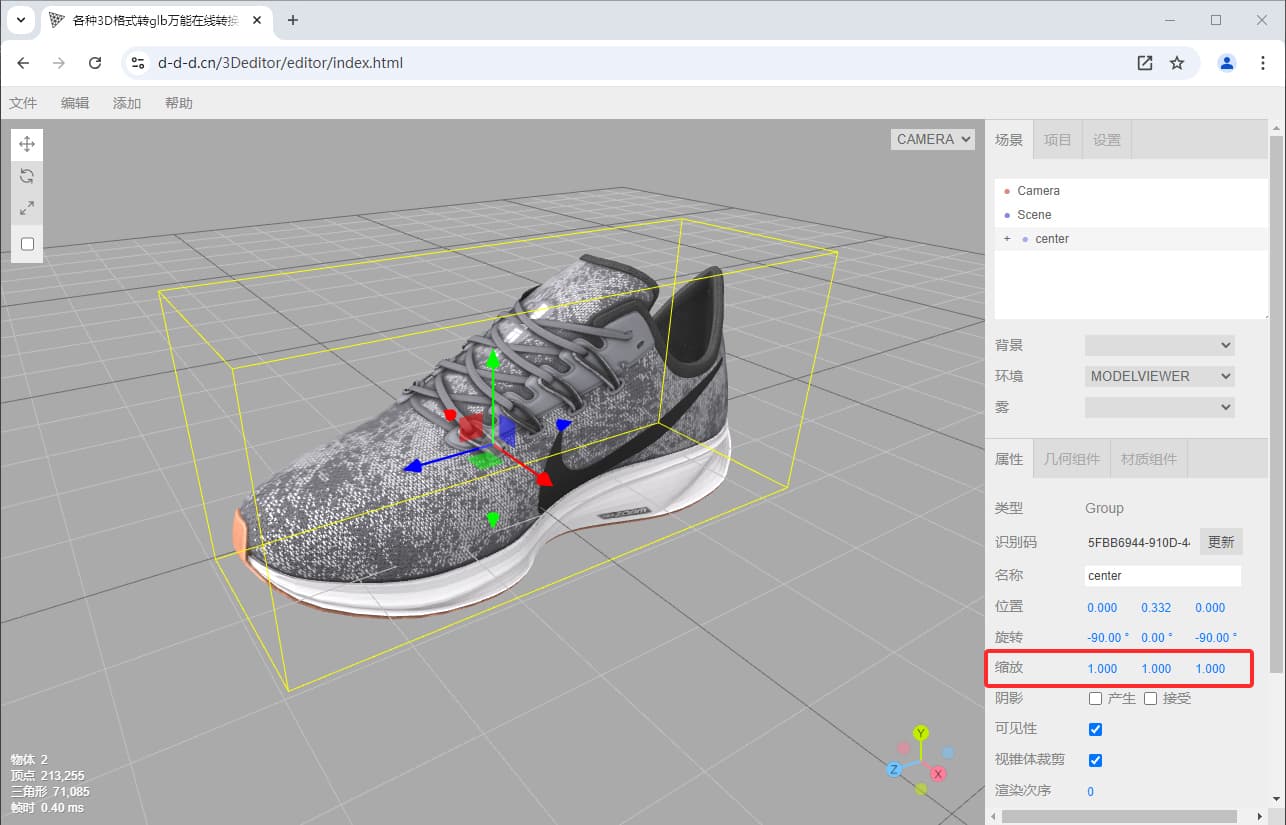Click the address bar URL
The image size is (1286, 825).
[280, 63]
